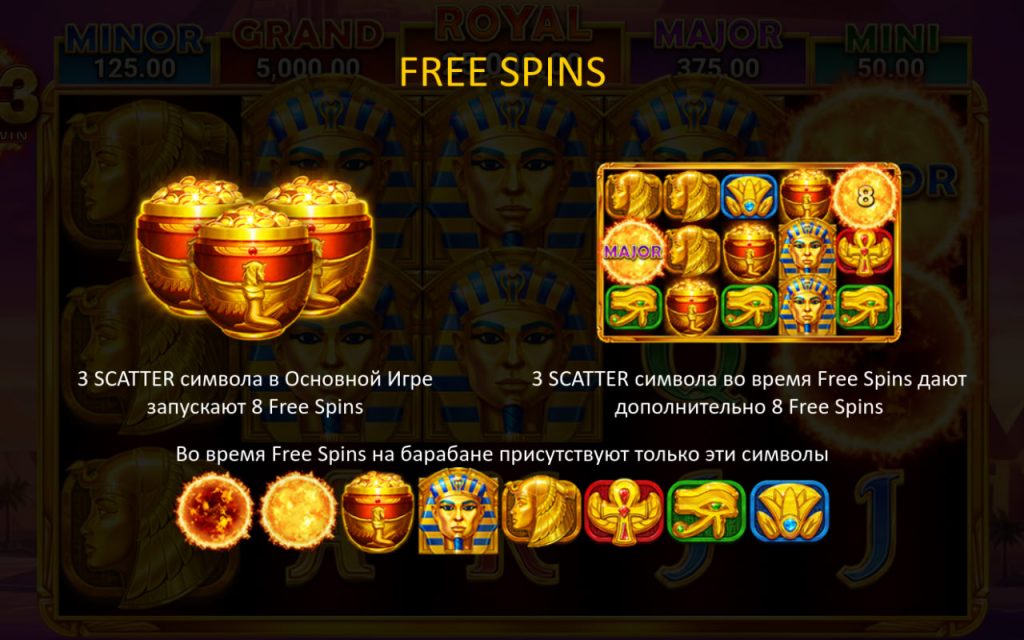Select the red winged ankh symbol
This screenshot has width=1024, height=640.
pyautogui.click(x=624, y=512)
